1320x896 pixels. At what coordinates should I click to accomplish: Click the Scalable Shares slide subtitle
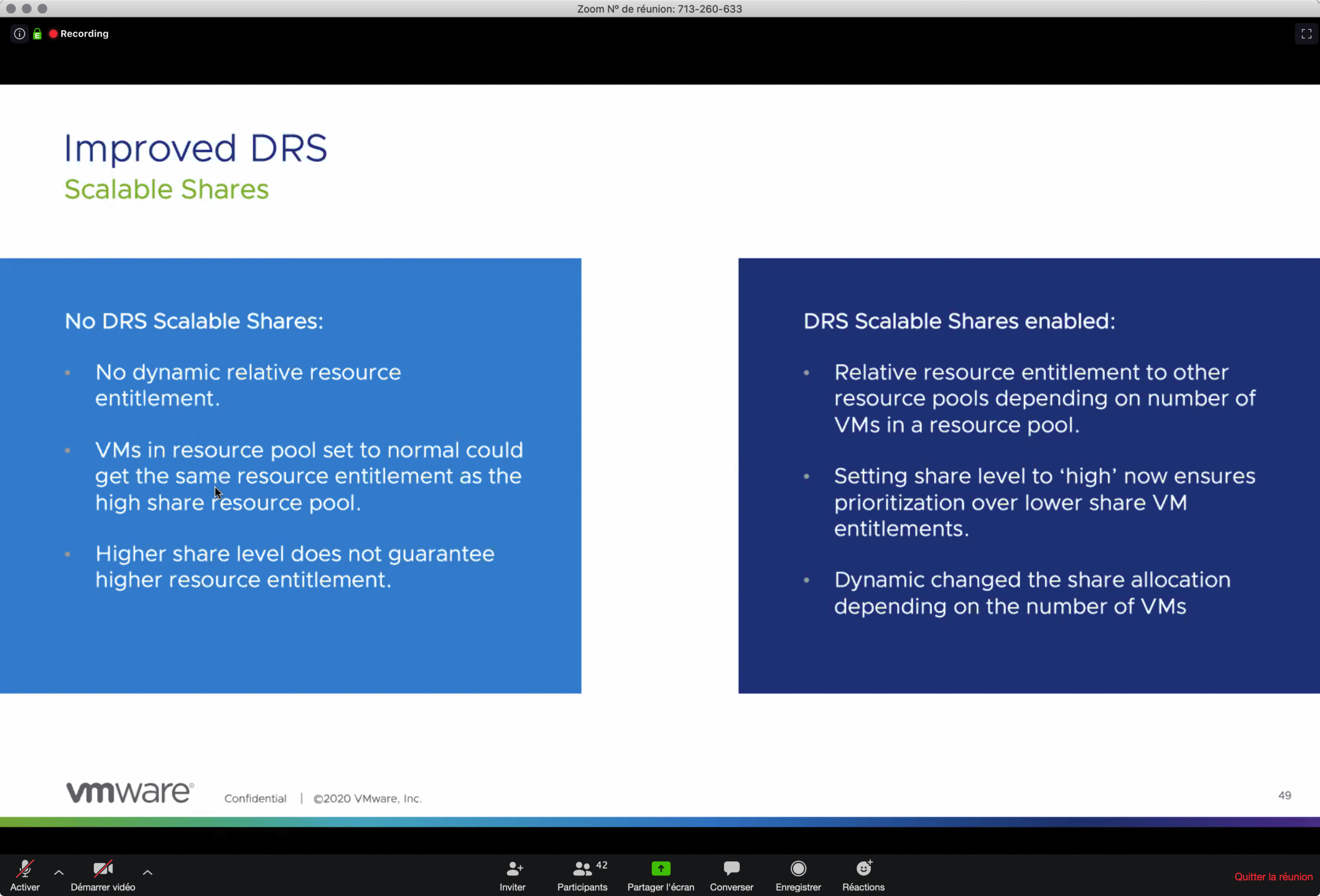[x=167, y=189]
